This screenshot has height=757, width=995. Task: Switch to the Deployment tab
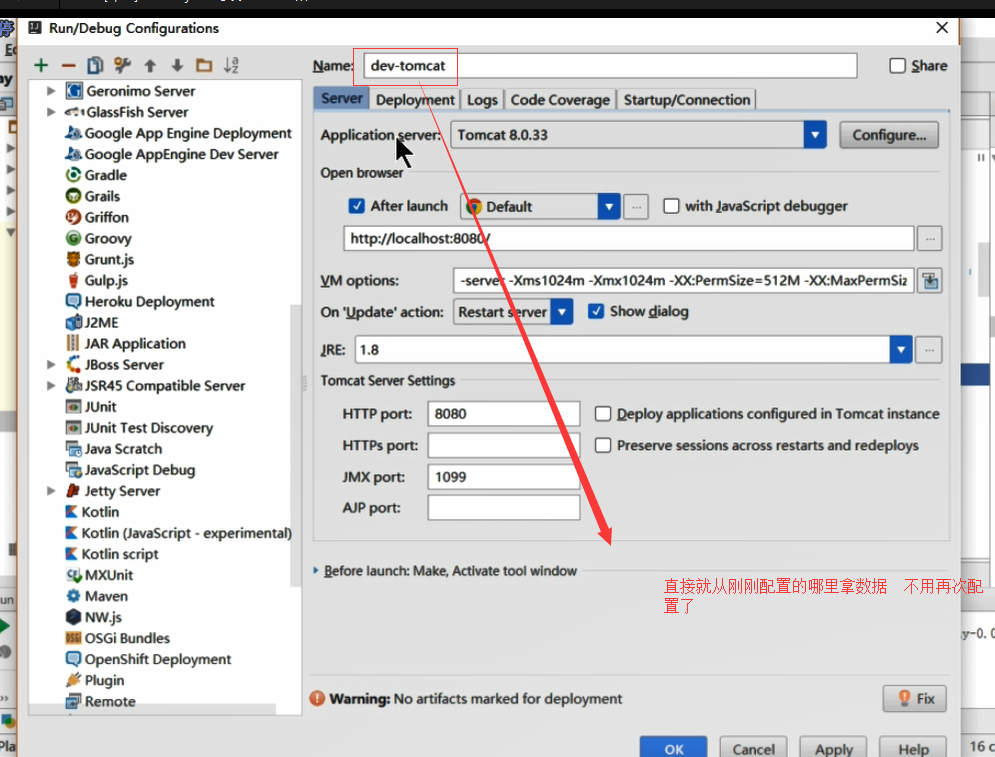[x=415, y=100]
